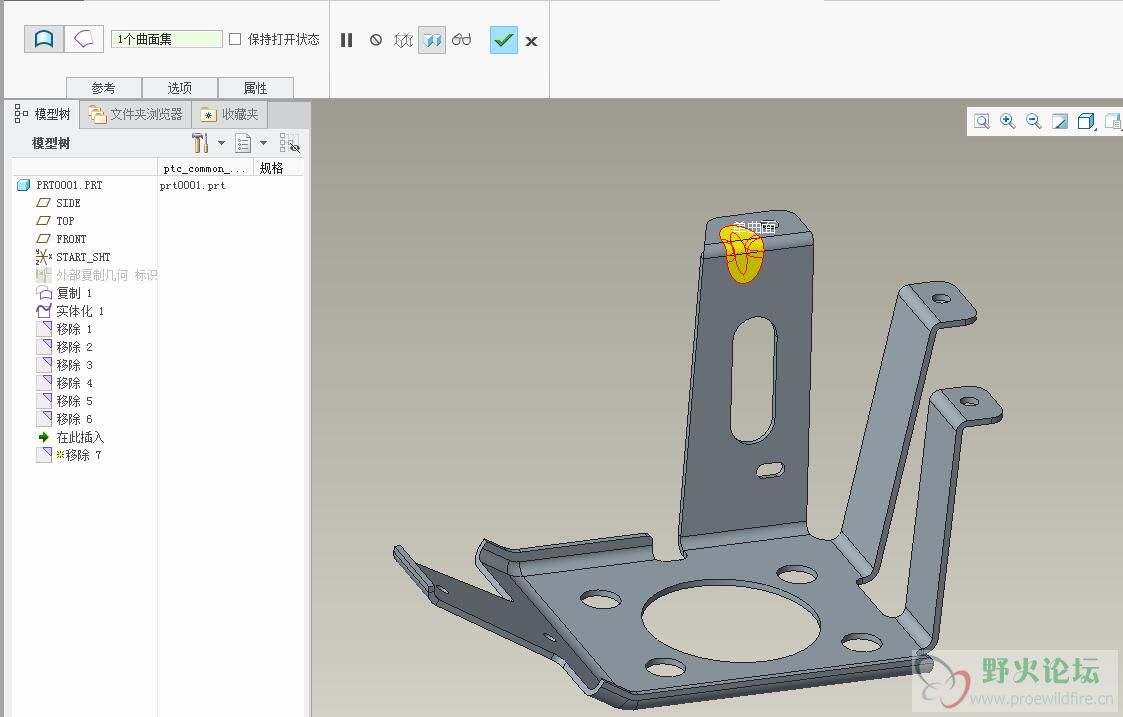Viewport: 1123px width, 717px height.
Task: Click the green insert-here arrow icon
Action: [44, 437]
